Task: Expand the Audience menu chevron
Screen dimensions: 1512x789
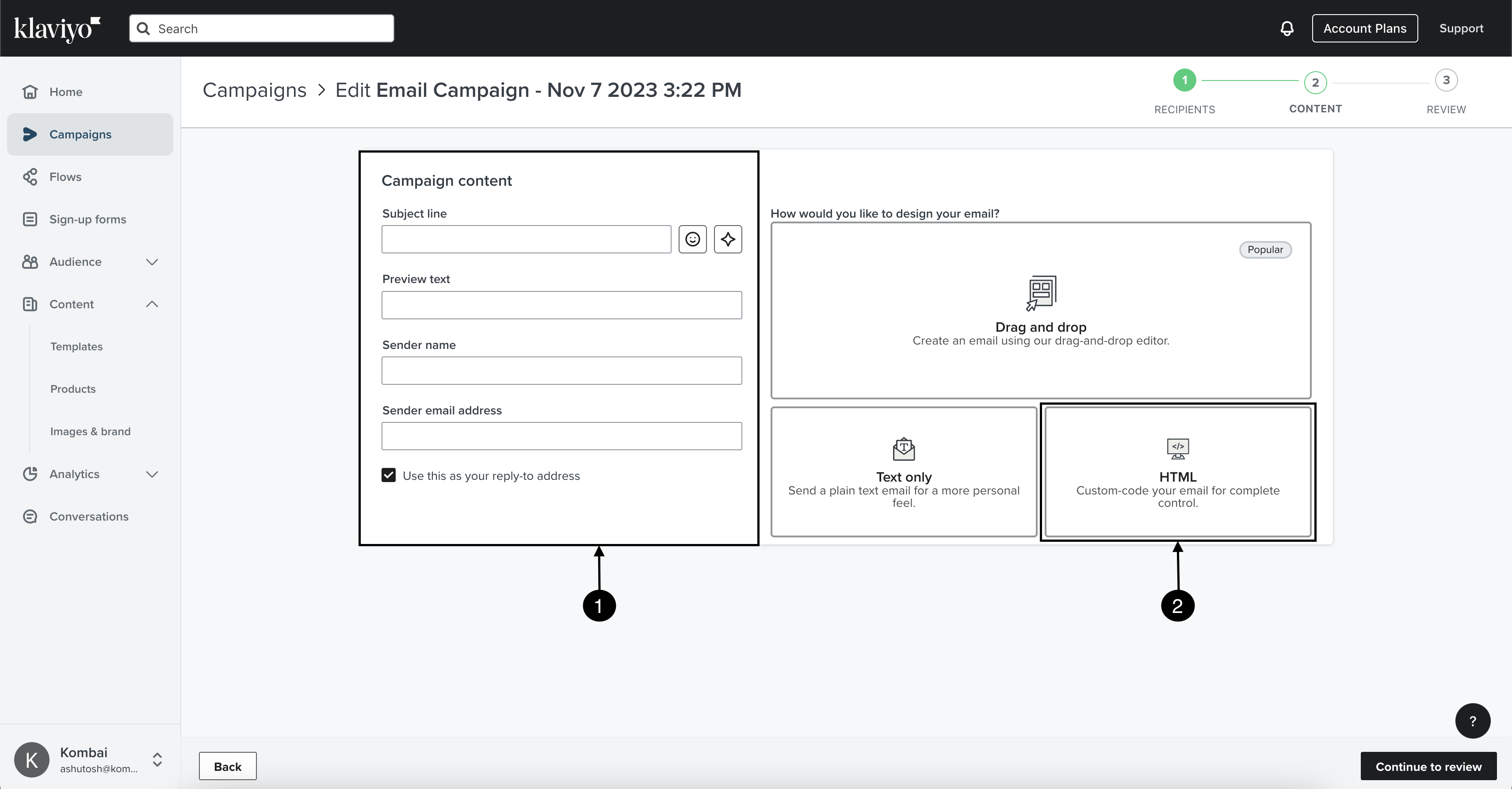Action: 152,262
